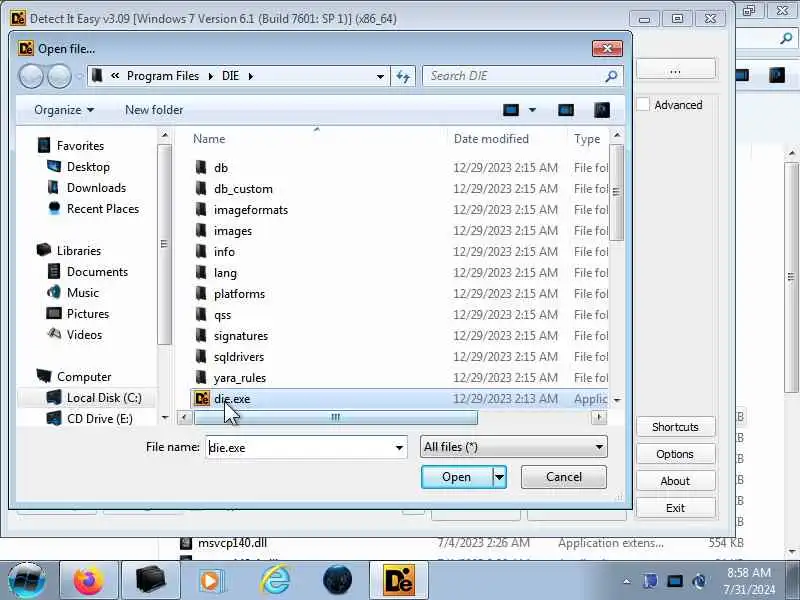This screenshot has height=600, width=800.
Task: Click the Back navigation button
Action: click(x=31, y=77)
